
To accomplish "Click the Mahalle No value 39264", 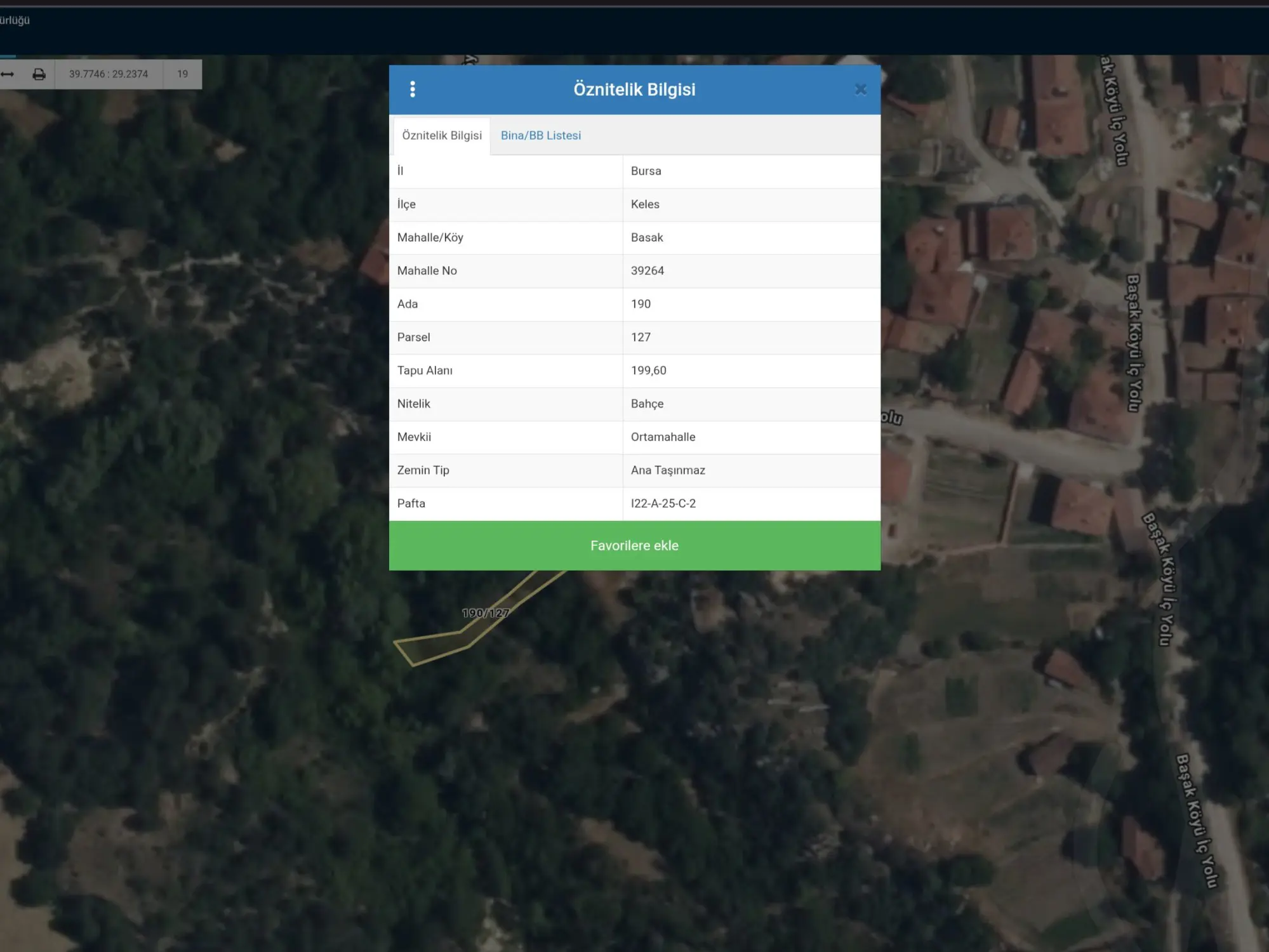I will [648, 270].
